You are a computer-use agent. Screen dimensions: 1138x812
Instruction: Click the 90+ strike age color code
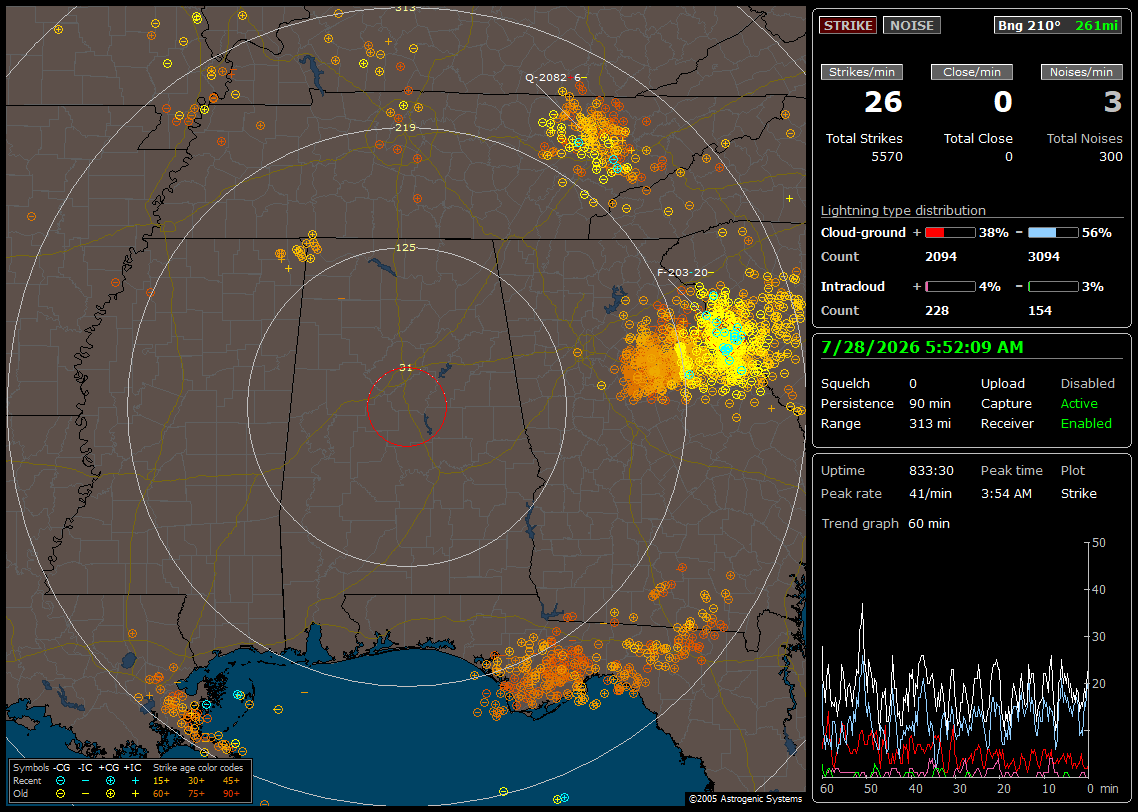(231, 794)
